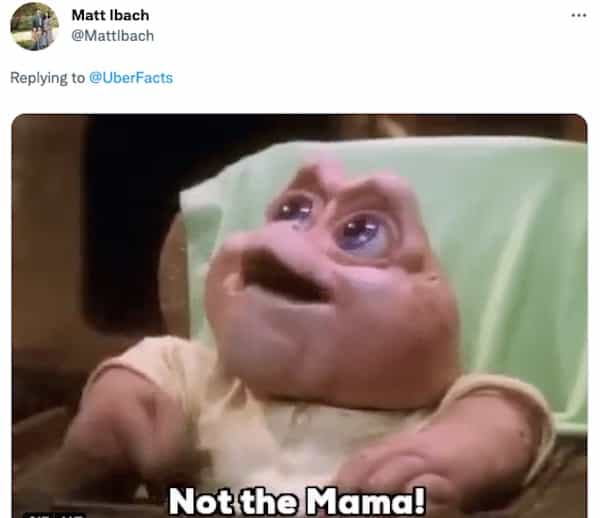Expand the tweet's overflow menu dots
The image size is (600, 518).
coord(579,15)
